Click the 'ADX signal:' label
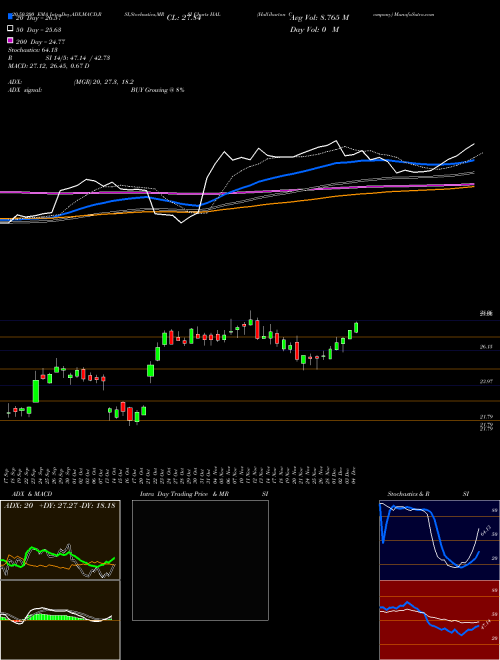 pos(25,90)
